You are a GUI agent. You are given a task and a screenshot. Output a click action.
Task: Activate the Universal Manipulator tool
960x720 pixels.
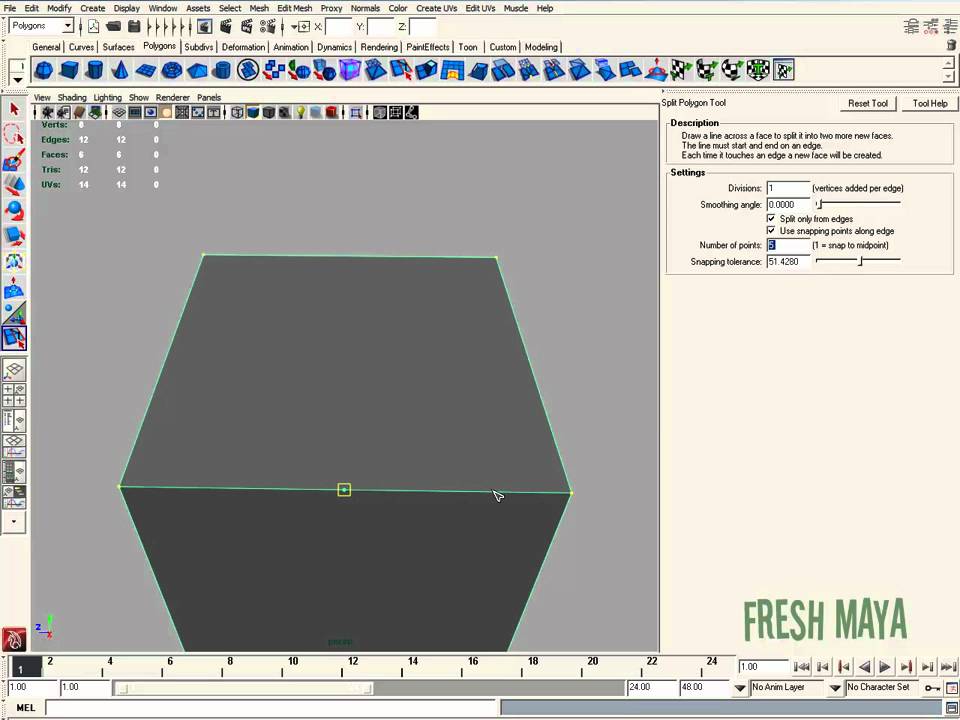tap(14, 261)
